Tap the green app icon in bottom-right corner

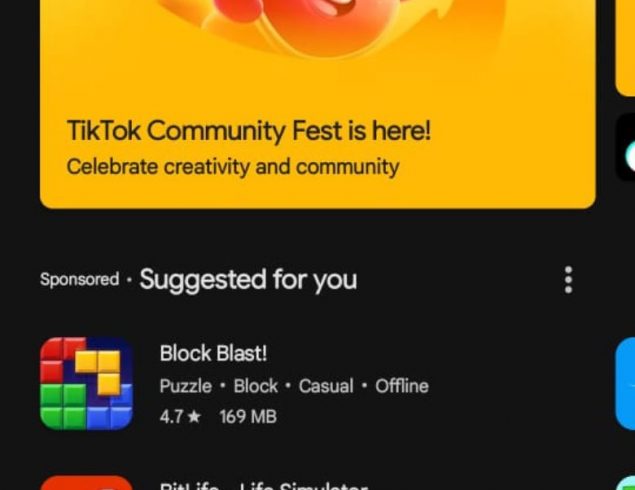[x=626, y=483]
